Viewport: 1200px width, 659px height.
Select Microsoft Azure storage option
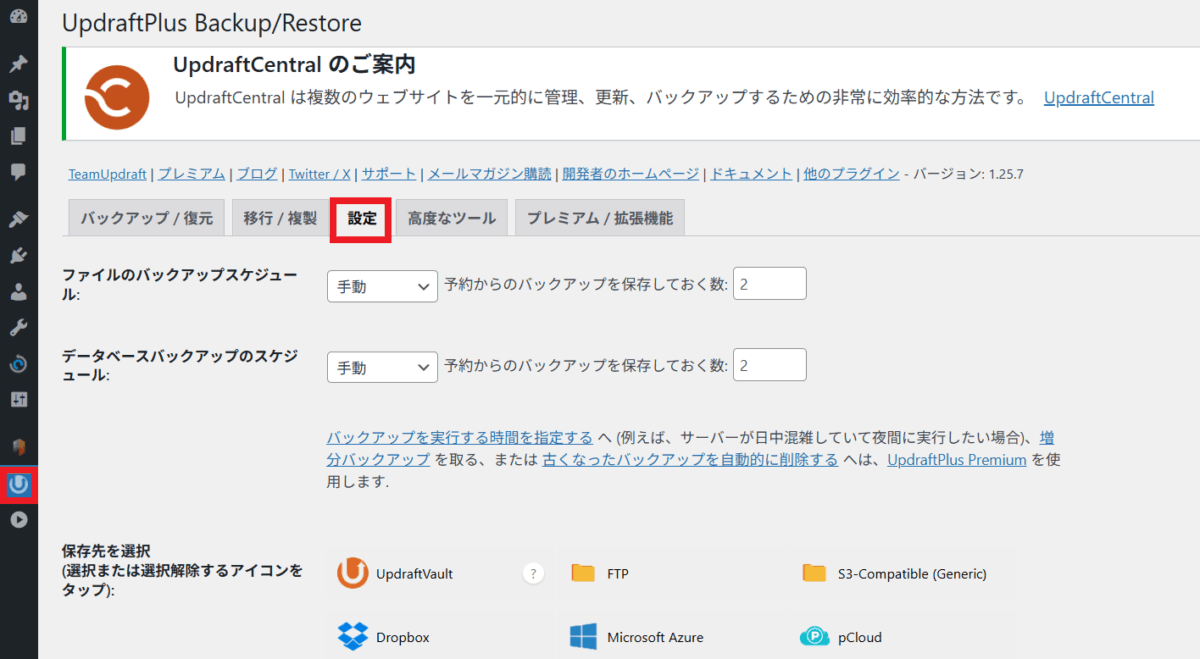pos(637,637)
